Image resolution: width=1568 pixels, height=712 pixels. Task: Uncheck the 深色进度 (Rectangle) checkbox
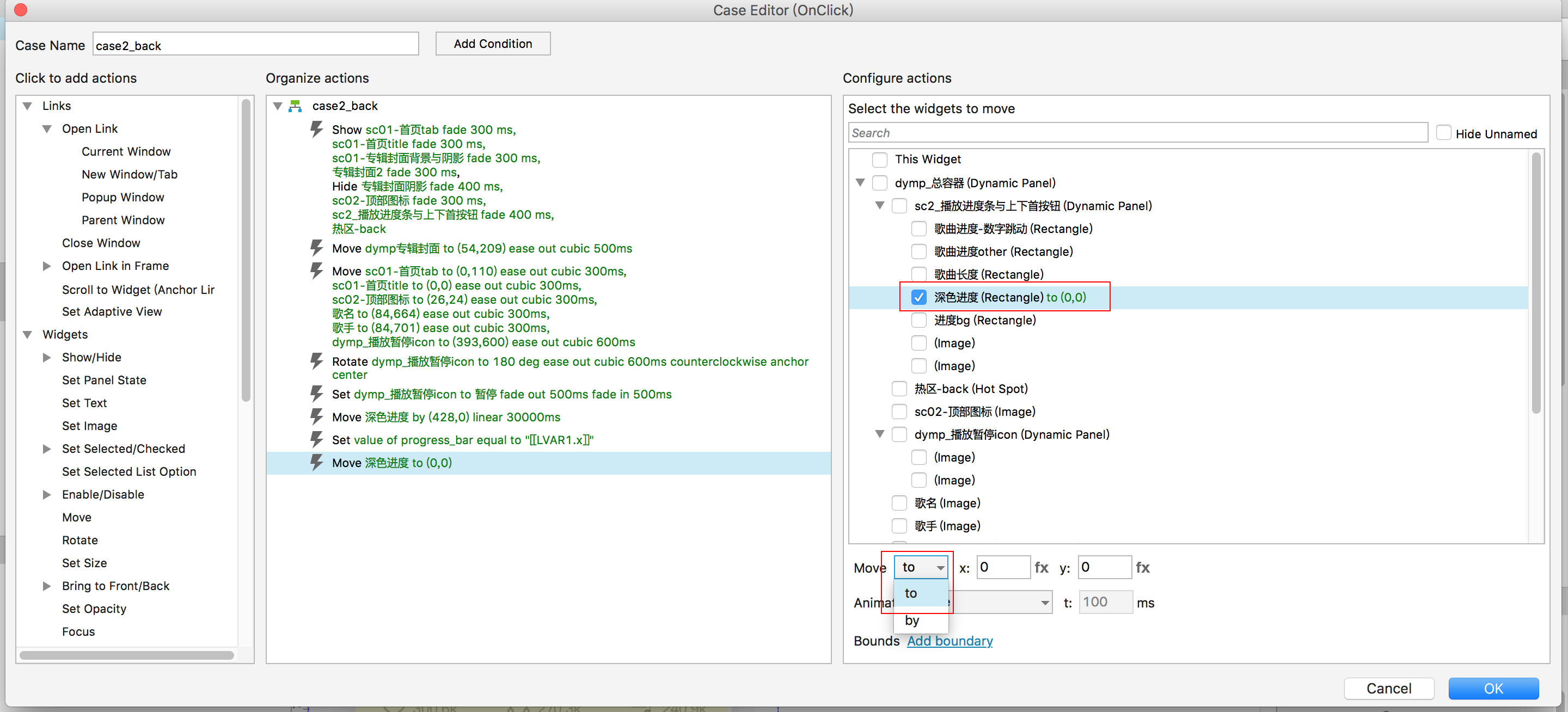pos(918,297)
